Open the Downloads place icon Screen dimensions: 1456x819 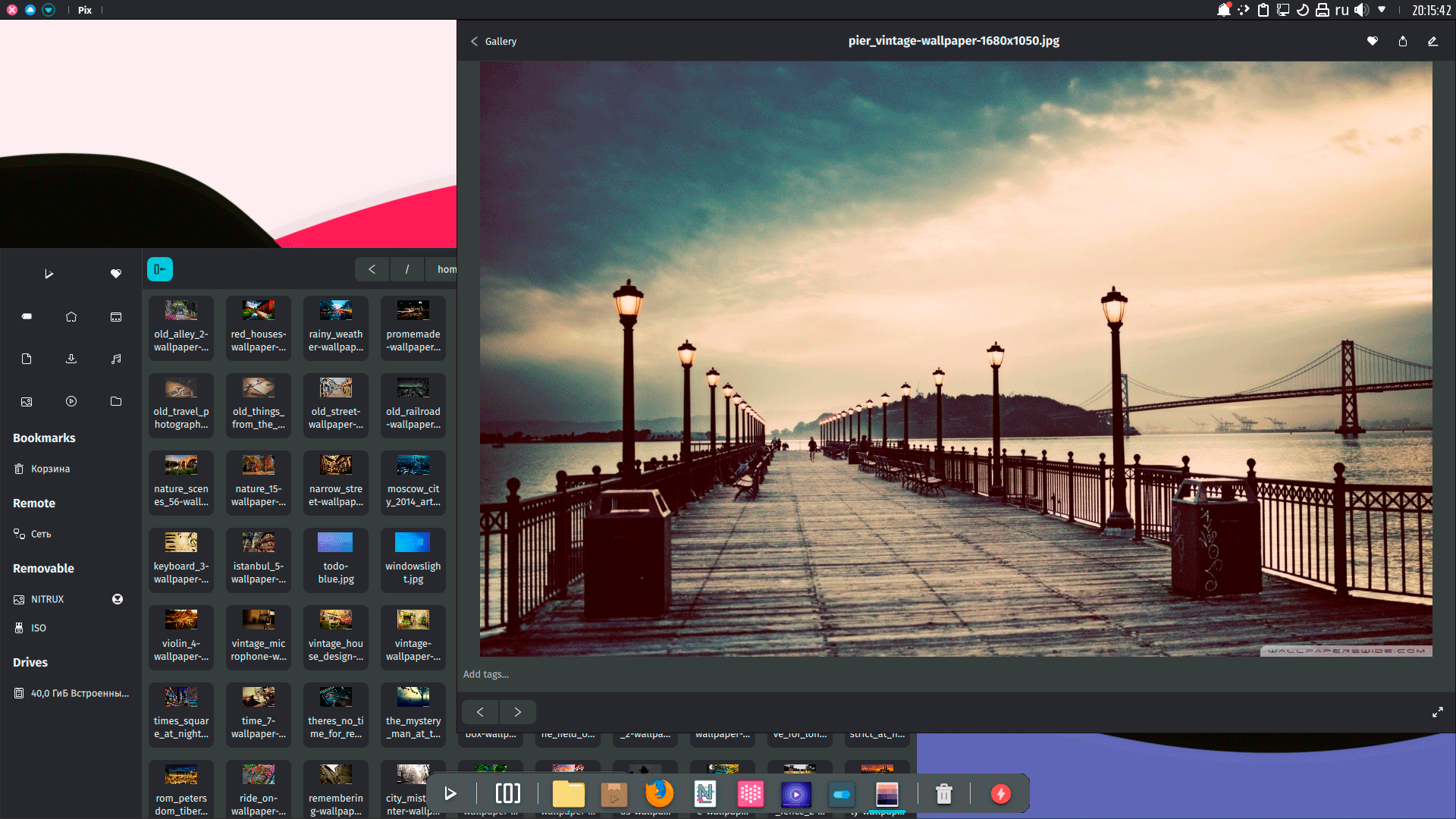click(71, 359)
